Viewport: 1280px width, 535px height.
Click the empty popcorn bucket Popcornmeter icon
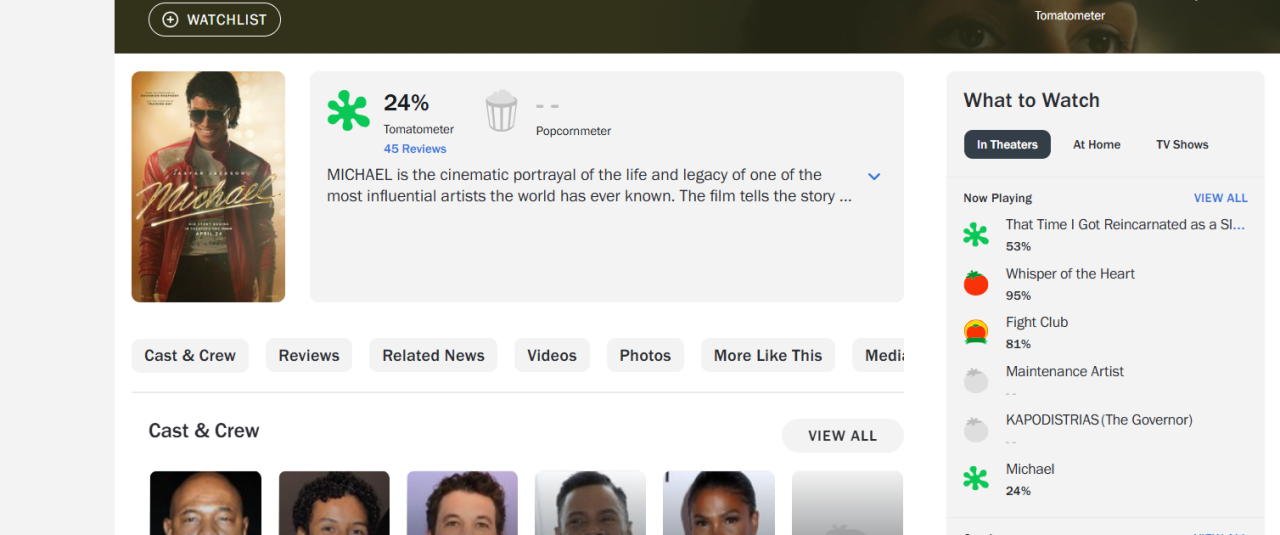[501, 111]
